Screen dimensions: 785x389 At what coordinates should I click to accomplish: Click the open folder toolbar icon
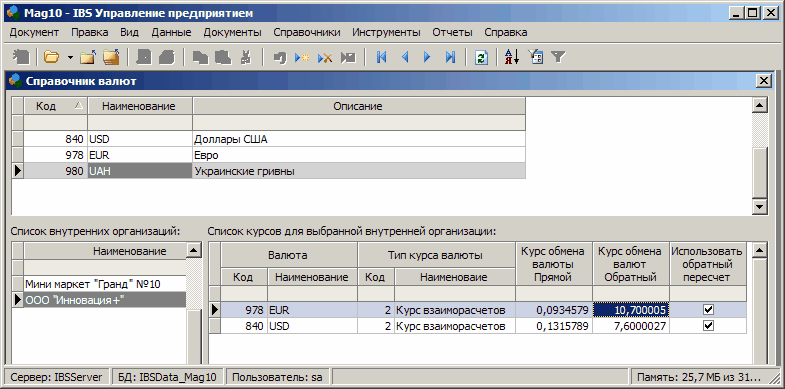51,57
